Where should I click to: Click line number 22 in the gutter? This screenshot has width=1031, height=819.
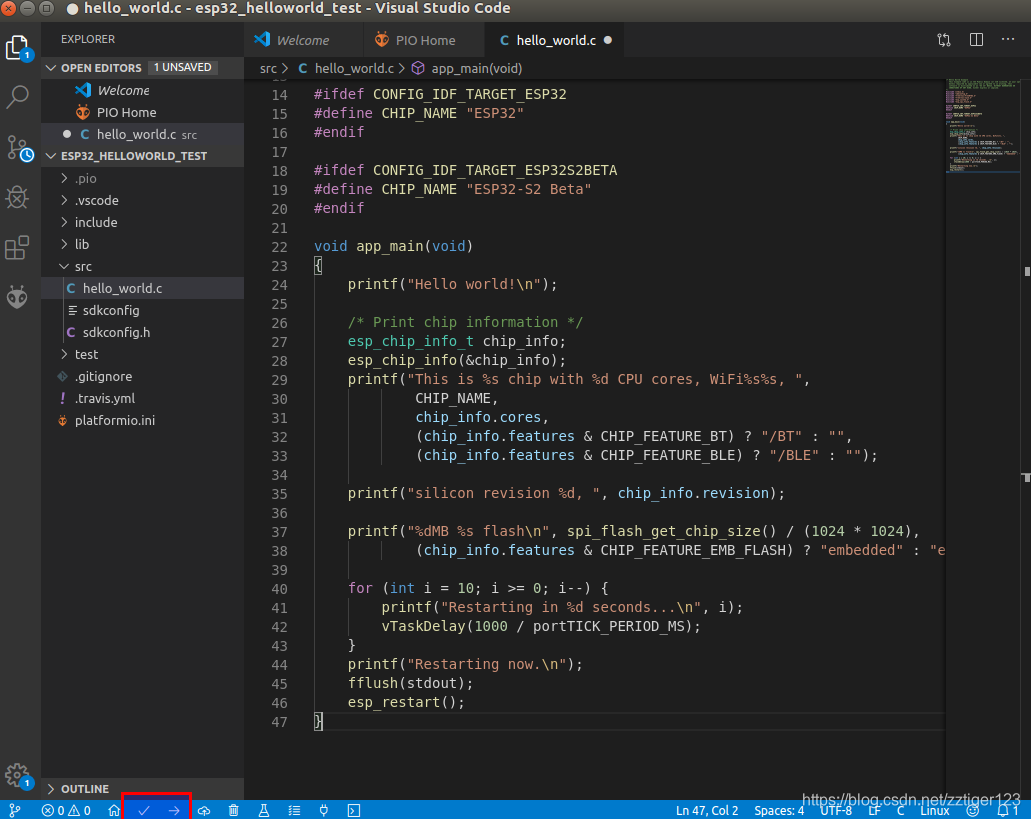(x=279, y=247)
